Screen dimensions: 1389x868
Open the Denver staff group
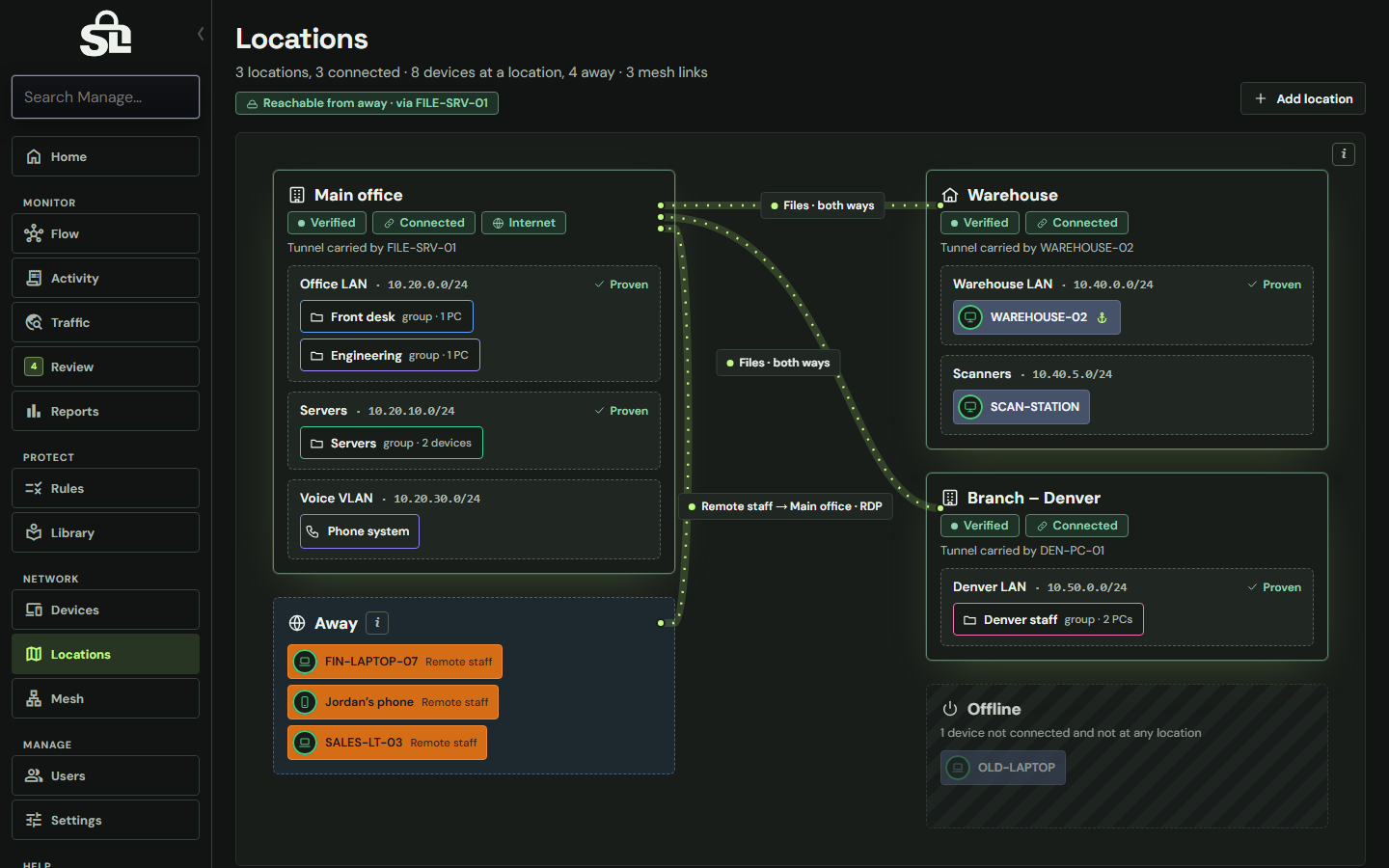1049,619
